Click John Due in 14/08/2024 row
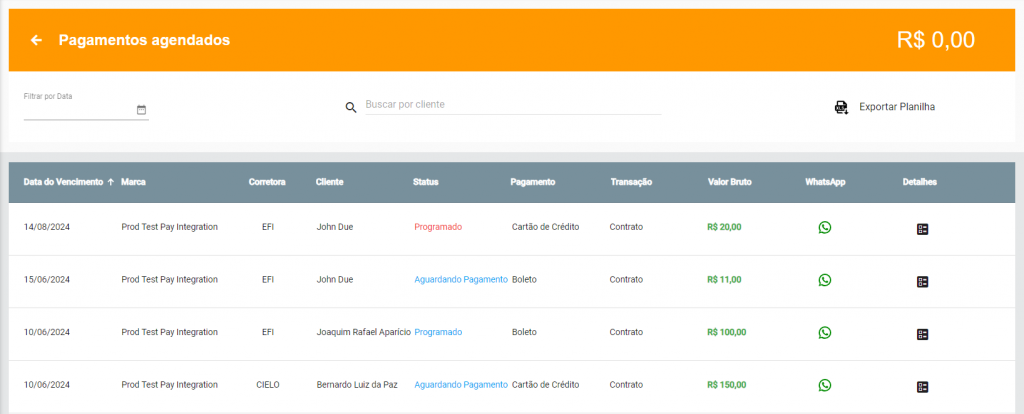Viewport: 1024px width, 414px height. tap(334, 227)
